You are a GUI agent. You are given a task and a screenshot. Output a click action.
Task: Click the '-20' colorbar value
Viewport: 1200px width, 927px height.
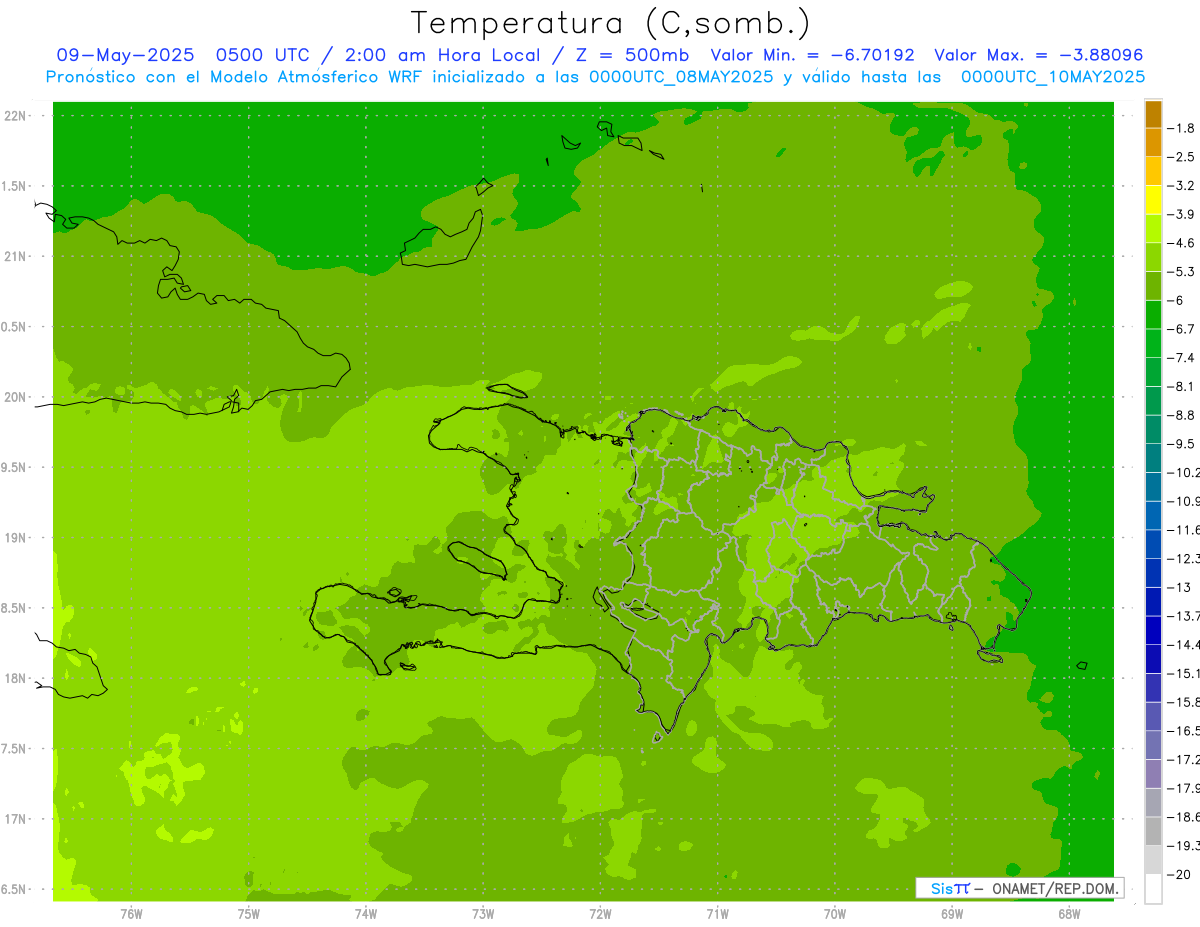1179,875
